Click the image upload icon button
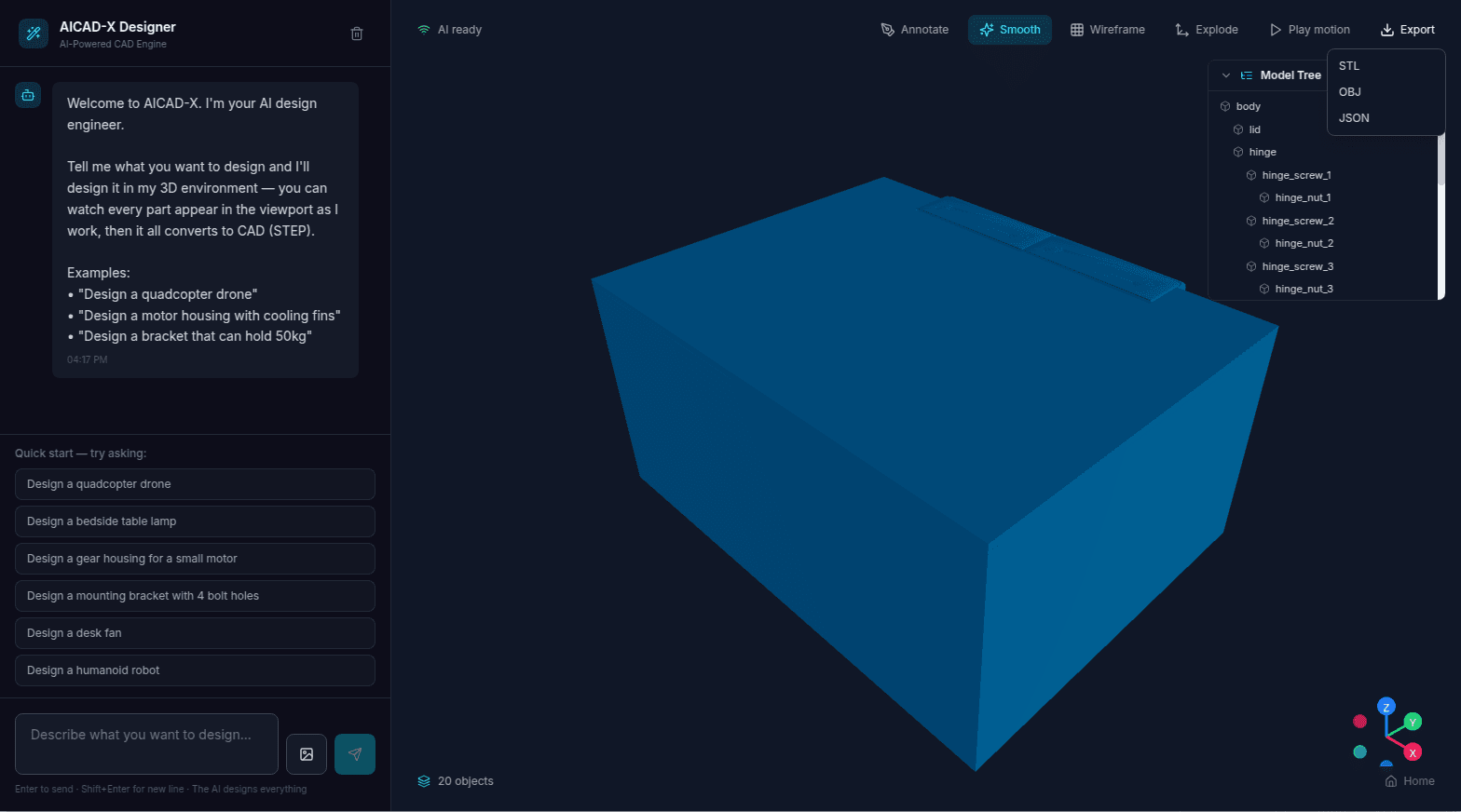1461x812 pixels. click(x=307, y=754)
